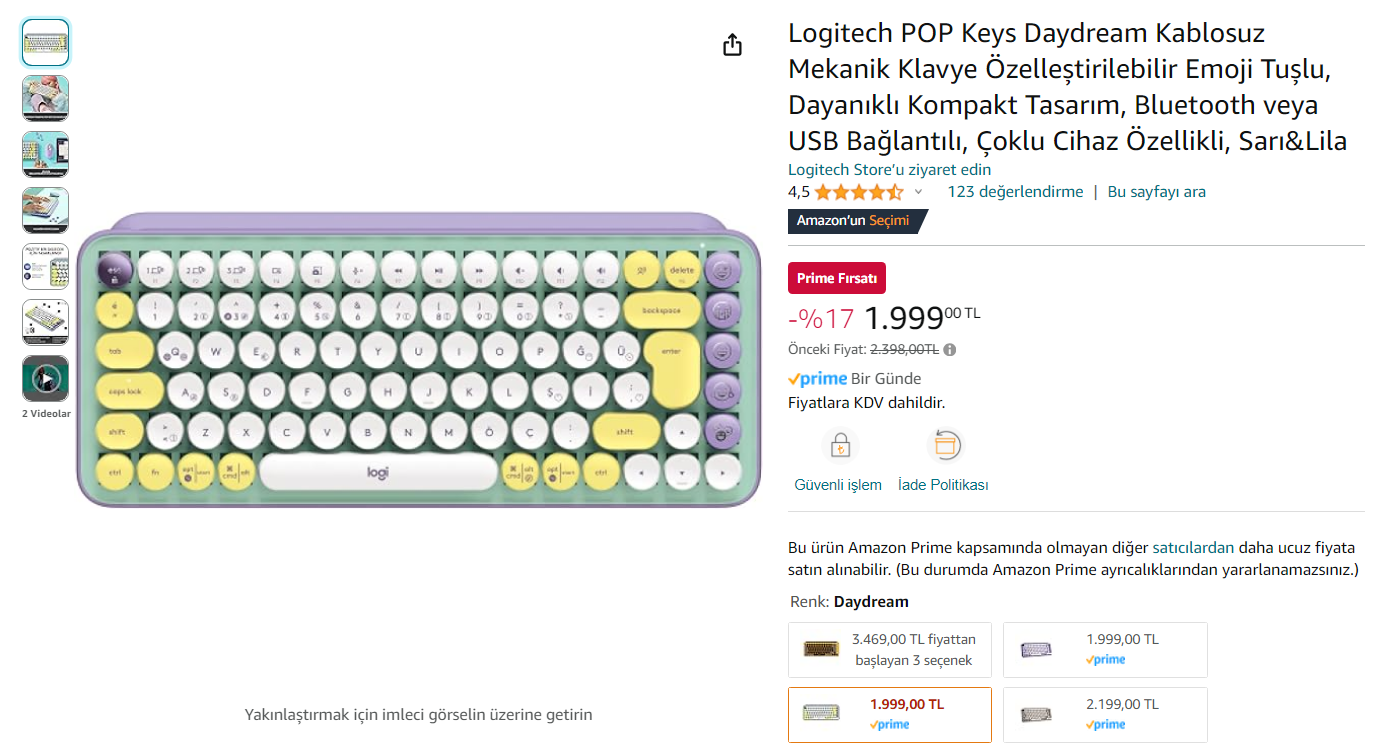
Task: Click the Güvenli işlem lock icon
Action: click(840, 445)
